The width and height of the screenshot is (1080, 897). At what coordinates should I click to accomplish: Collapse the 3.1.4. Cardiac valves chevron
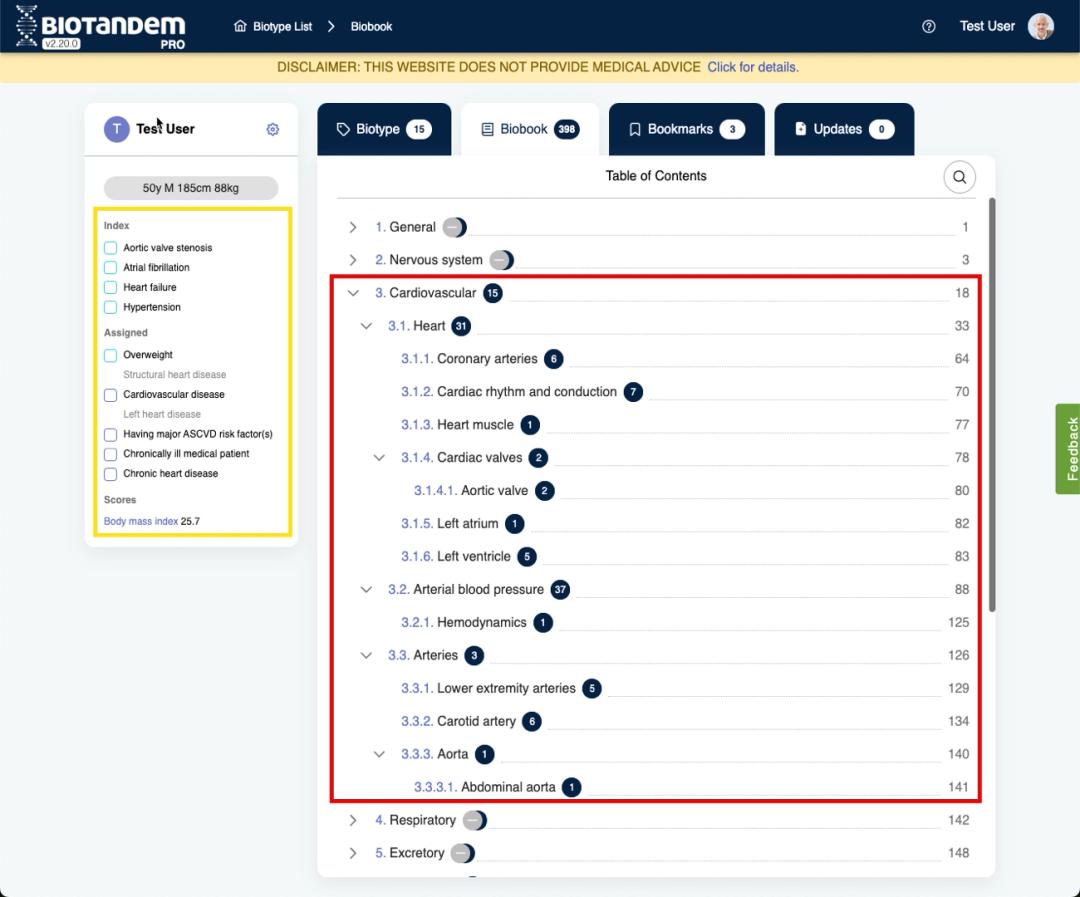coord(379,458)
